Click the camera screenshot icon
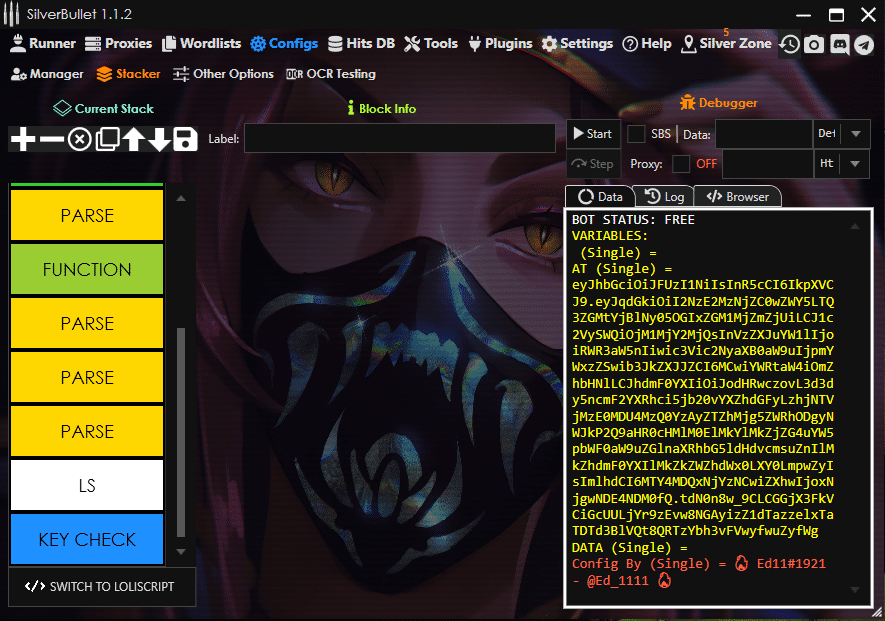 815,44
